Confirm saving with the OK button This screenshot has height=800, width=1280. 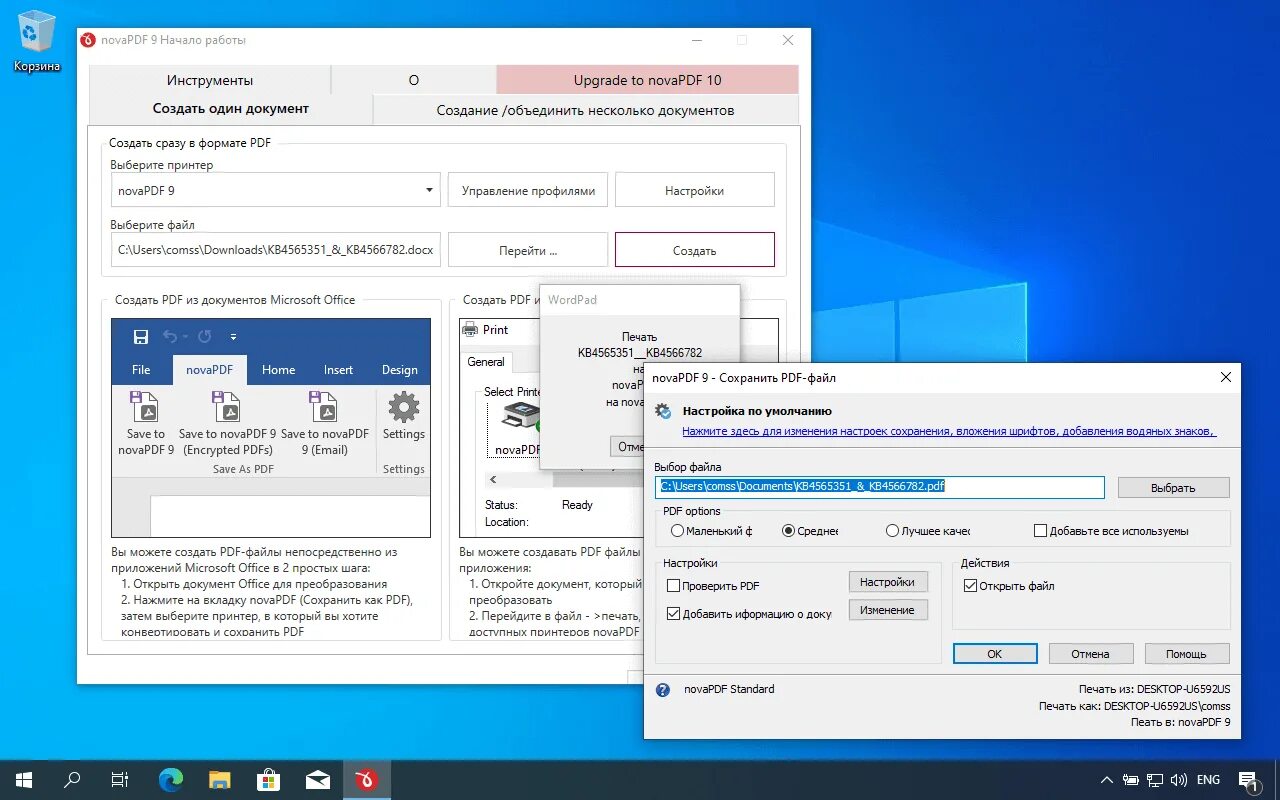tap(995, 654)
